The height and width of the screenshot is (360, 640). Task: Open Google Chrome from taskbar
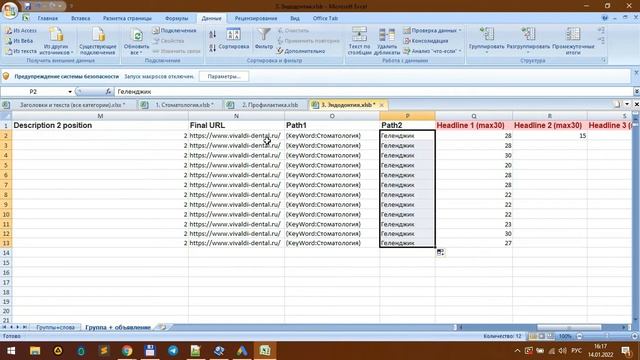click(x=127, y=351)
